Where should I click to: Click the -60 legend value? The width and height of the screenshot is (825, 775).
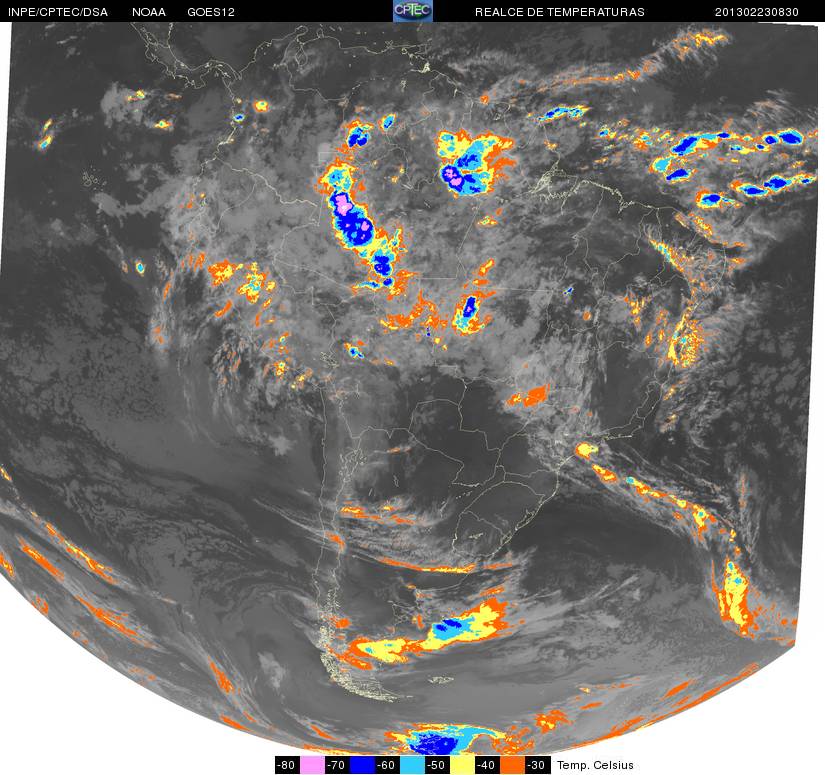(x=387, y=765)
